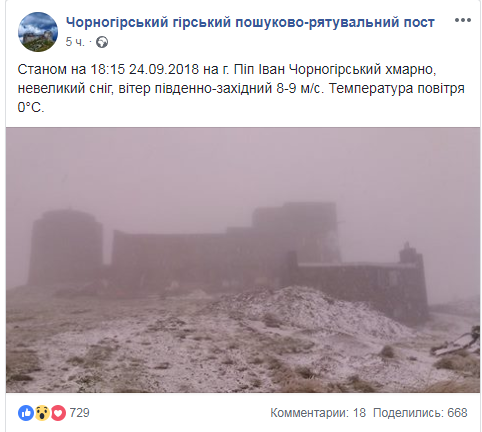Click the temperature '0°C' text line

point(31,107)
